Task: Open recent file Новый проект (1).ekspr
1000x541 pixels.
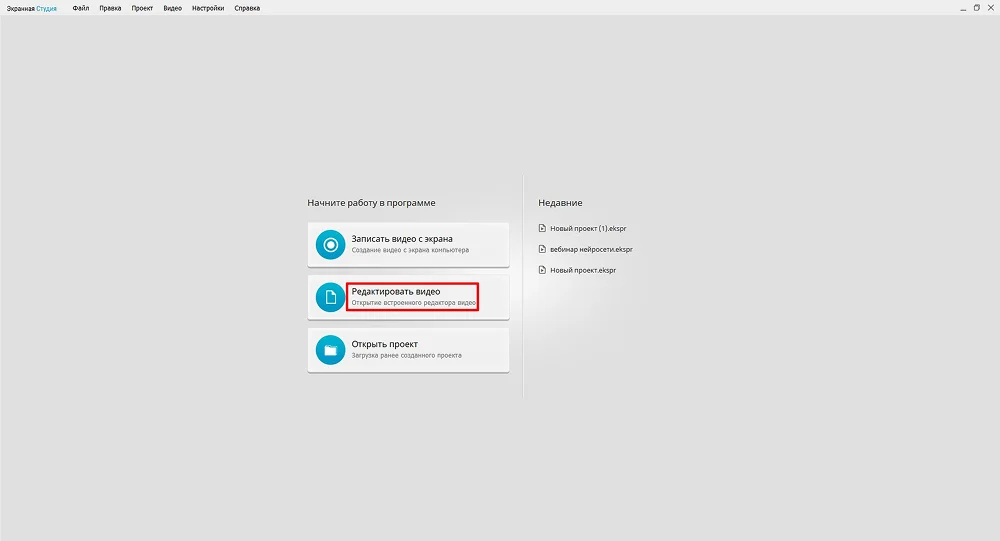Action: pos(588,228)
